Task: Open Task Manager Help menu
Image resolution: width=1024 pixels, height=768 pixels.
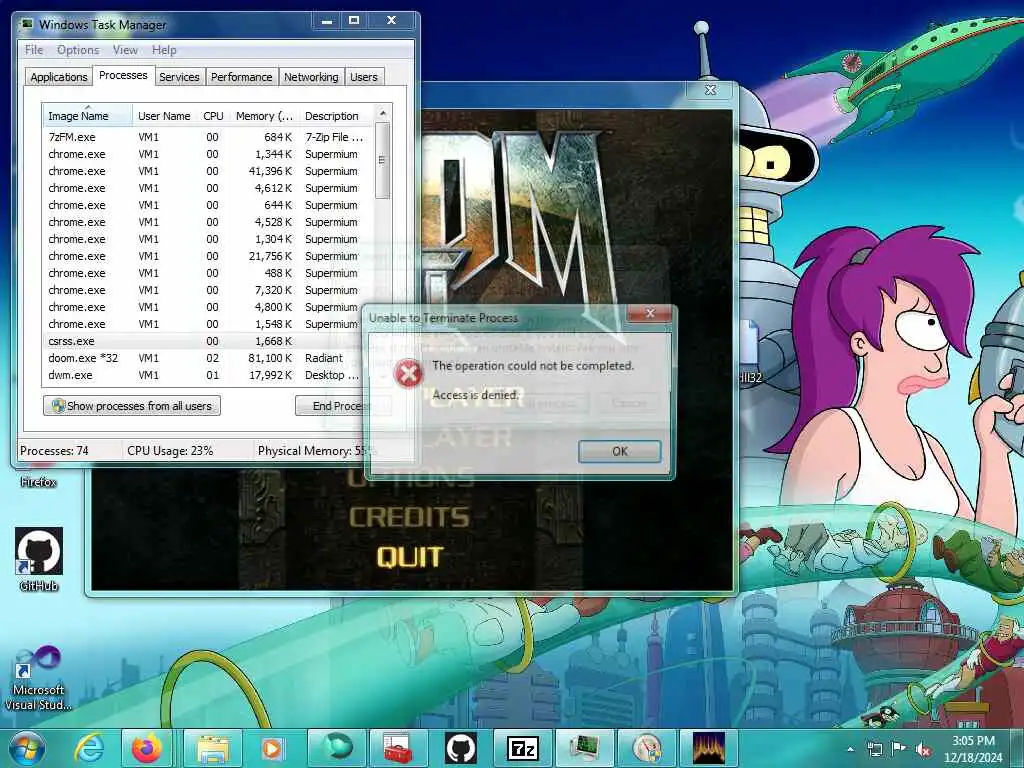Action: 164,50
